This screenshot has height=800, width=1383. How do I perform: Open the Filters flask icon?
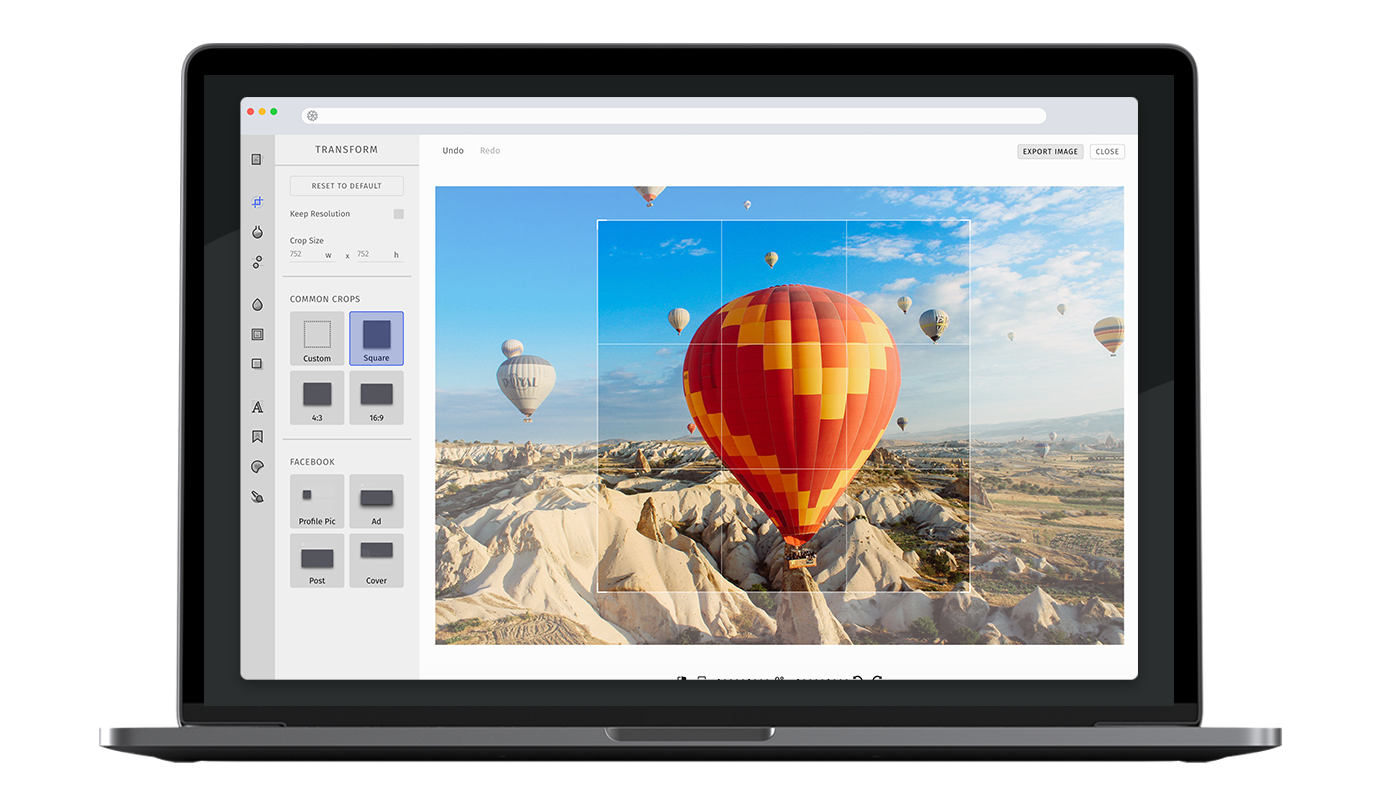tap(257, 232)
